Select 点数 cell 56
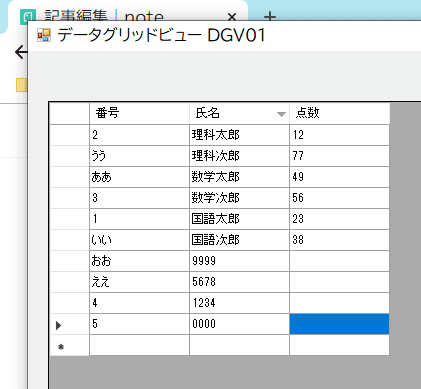This screenshot has height=389, width=421. pyautogui.click(x=339, y=198)
